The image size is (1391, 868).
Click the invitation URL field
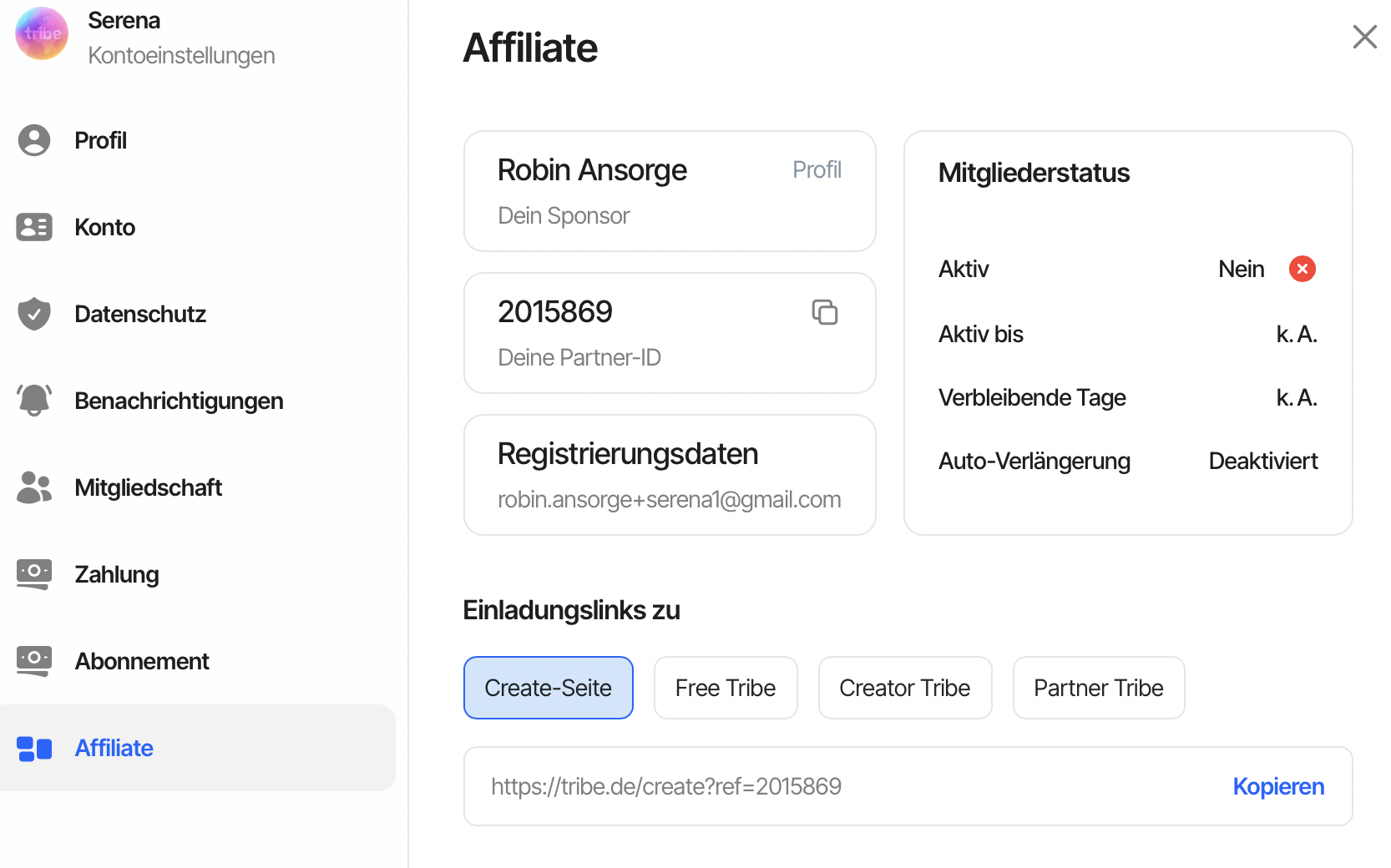point(835,786)
